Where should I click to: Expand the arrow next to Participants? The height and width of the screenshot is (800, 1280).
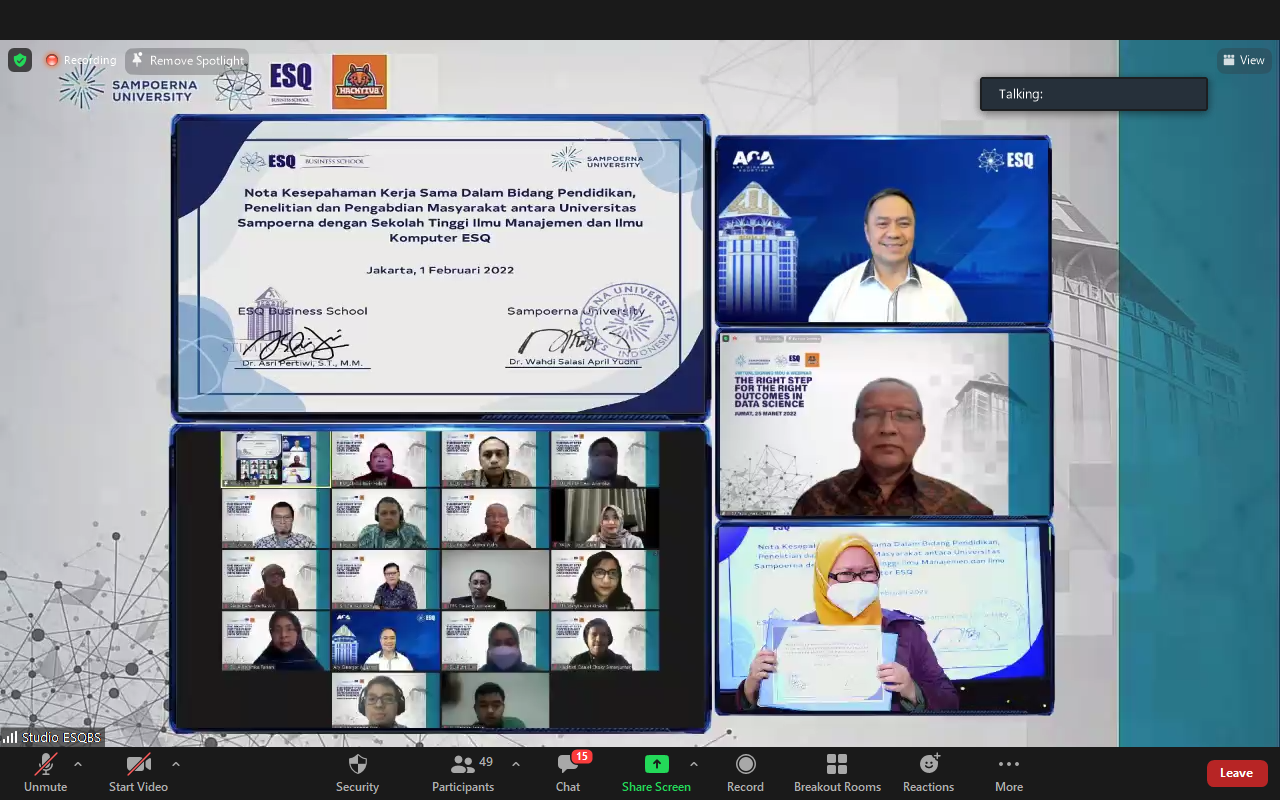(x=516, y=764)
